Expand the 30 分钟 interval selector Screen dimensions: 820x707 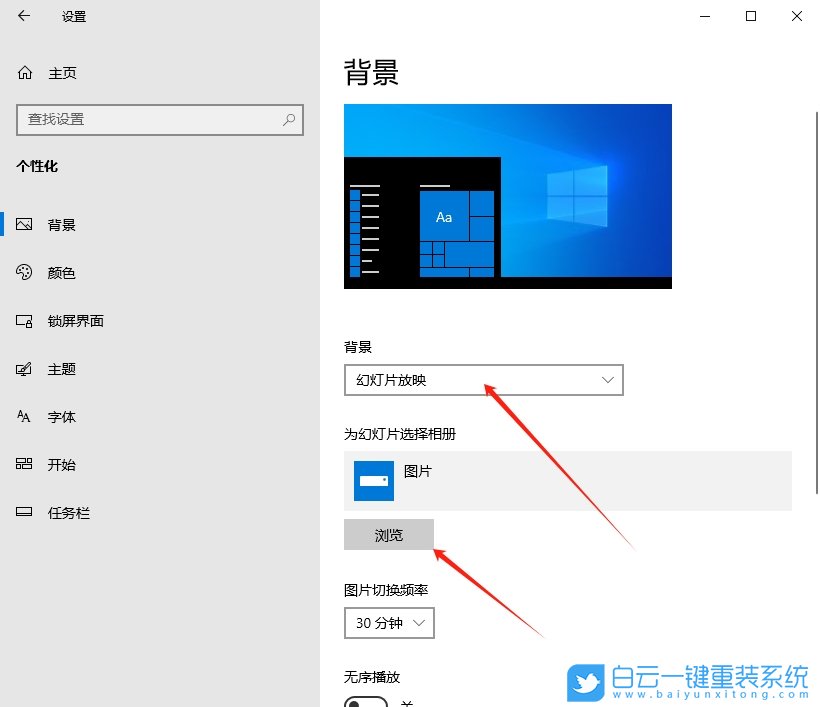(389, 623)
